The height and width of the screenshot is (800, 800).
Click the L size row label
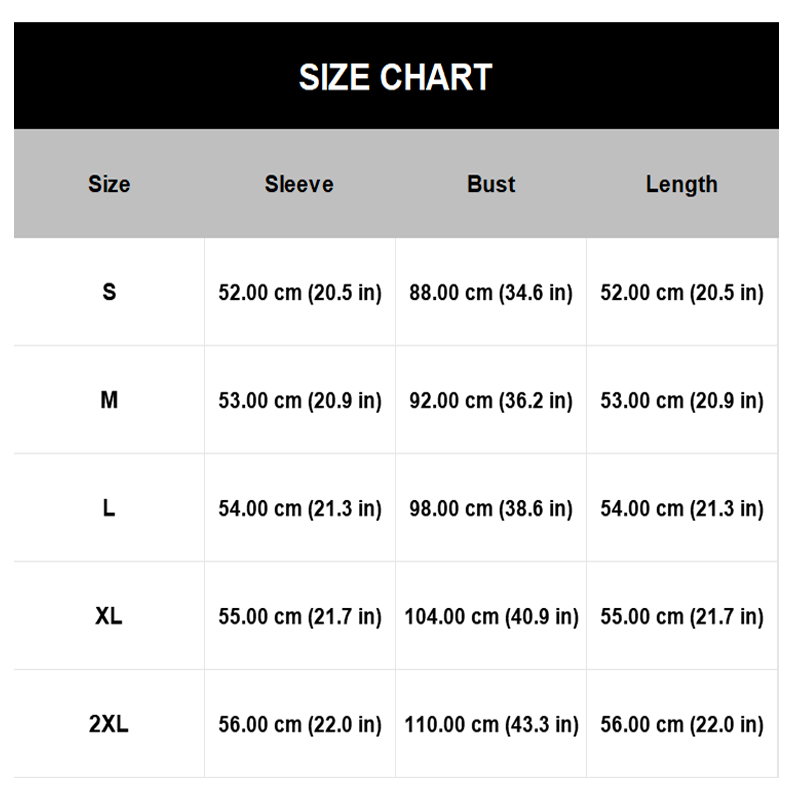(109, 508)
